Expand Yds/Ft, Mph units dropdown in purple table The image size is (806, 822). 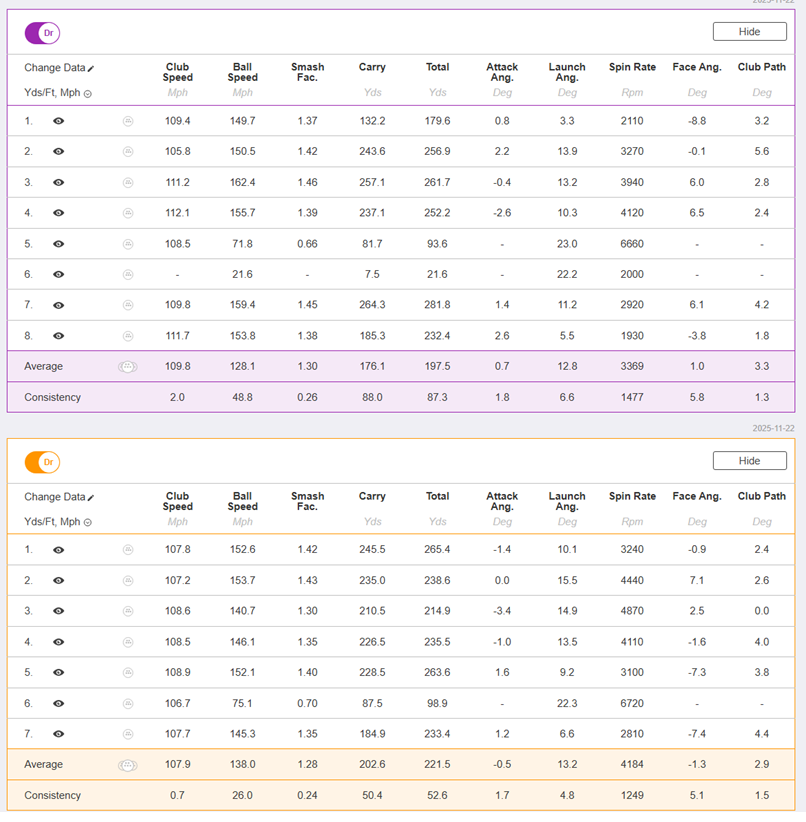tap(88, 94)
